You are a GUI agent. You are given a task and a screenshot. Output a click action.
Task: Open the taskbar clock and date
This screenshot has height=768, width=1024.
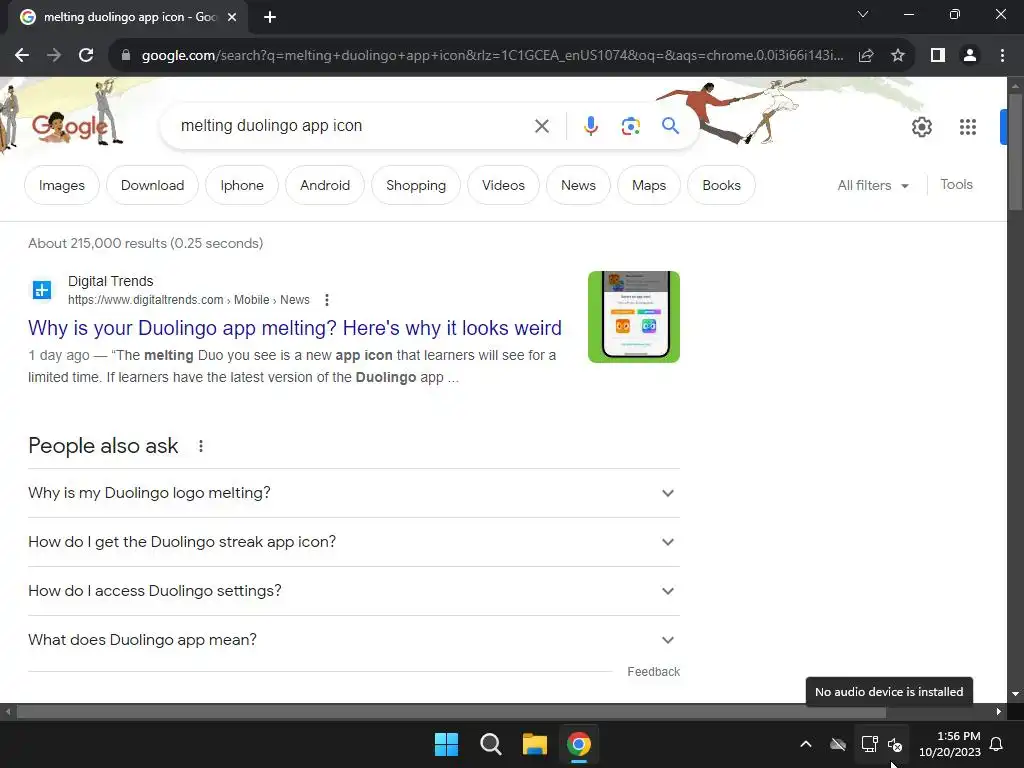click(x=950, y=744)
